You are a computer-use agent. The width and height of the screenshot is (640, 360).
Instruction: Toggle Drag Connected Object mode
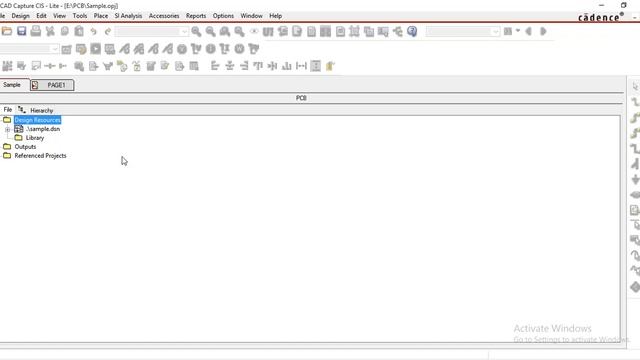coord(383,31)
